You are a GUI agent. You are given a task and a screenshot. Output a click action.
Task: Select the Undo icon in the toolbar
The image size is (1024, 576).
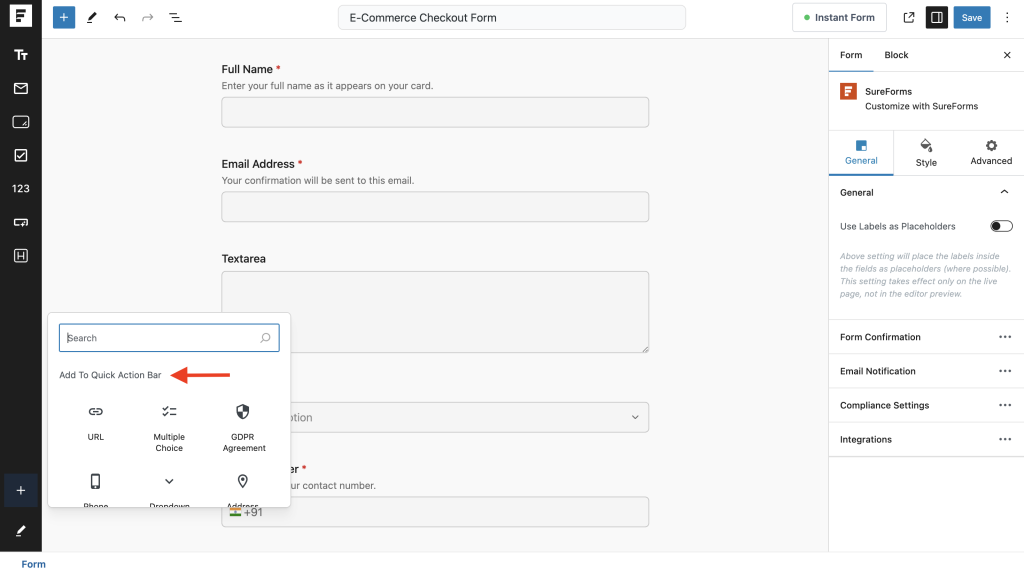pyautogui.click(x=120, y=17)
